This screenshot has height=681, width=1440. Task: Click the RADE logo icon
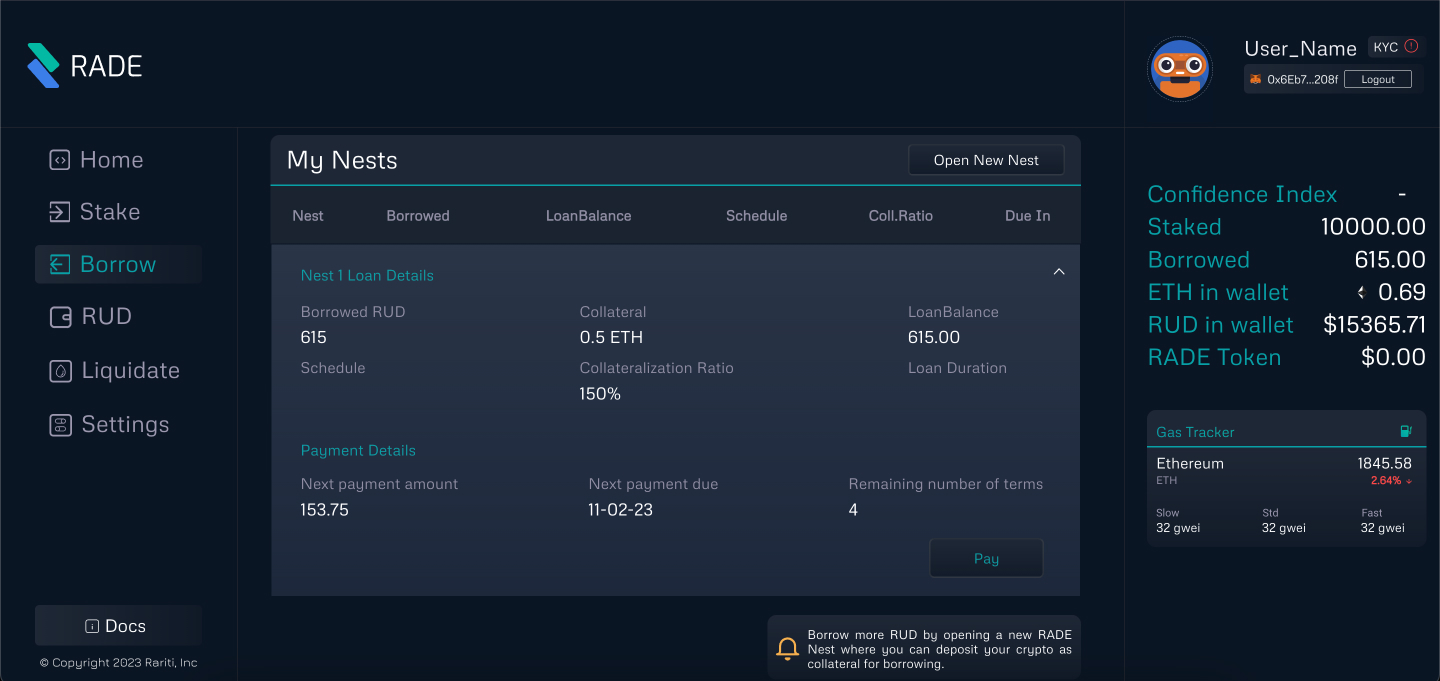point(44,65)
